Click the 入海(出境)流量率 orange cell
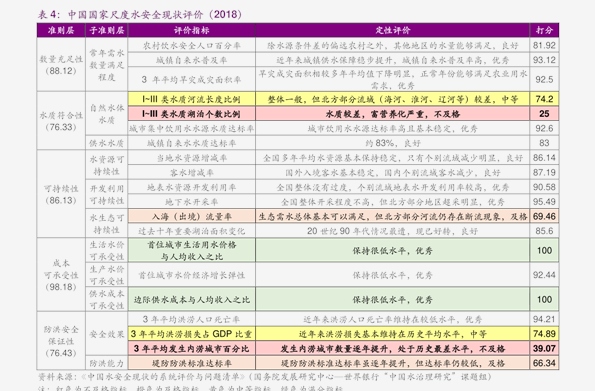Image resolution: width=595 pixels, height=391 pixels. (x=192, y=216)
